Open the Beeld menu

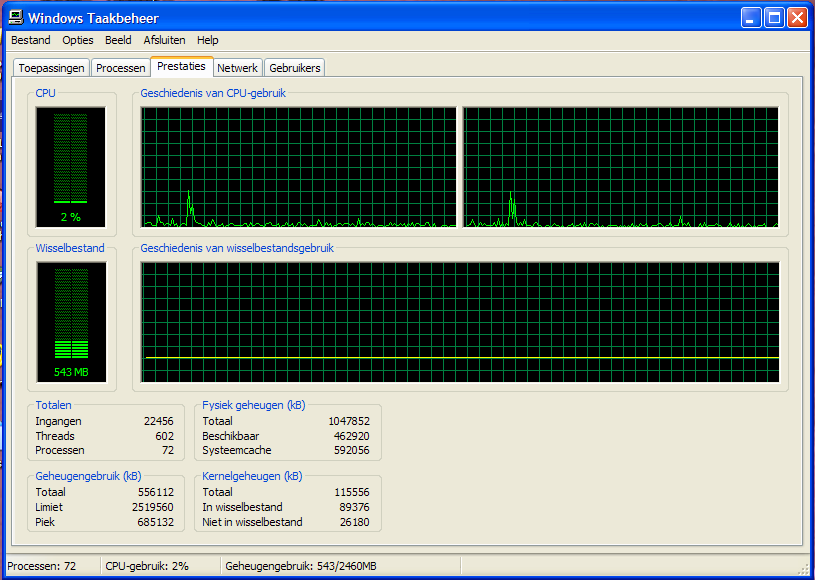(x=118, y=40)
